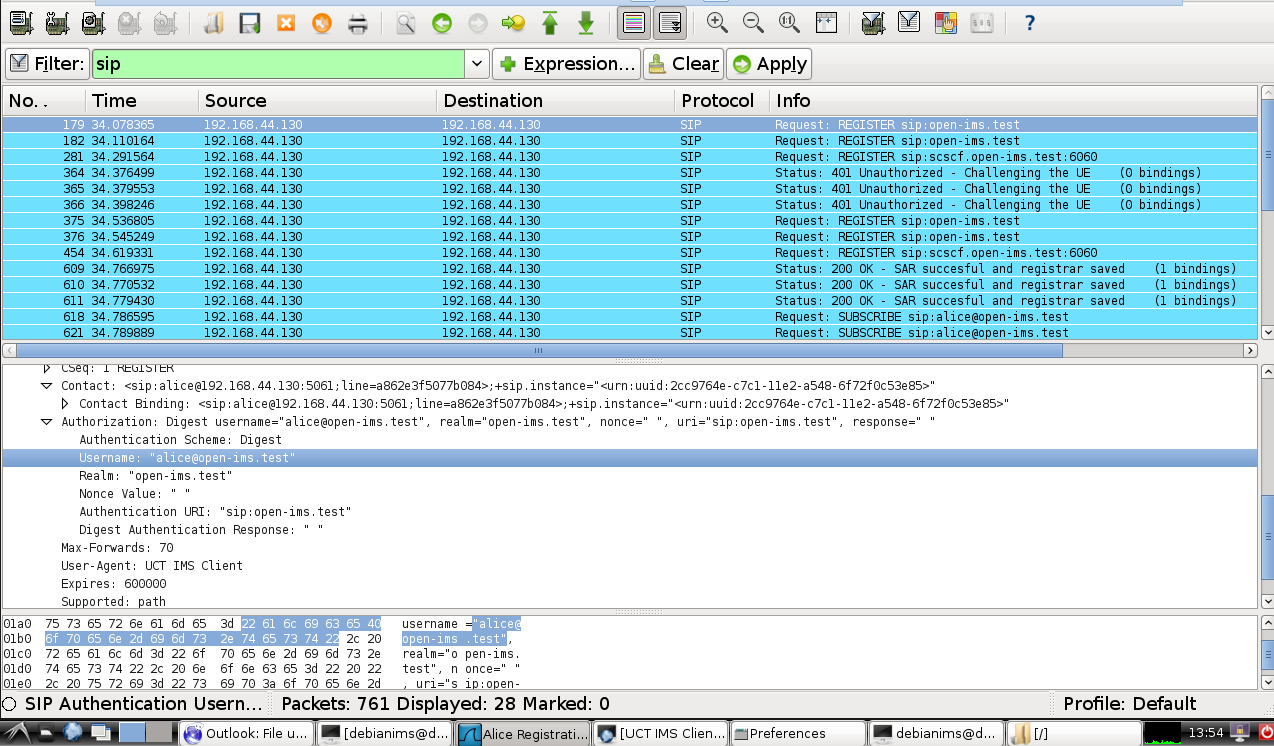
Task: Save the capture file
Action: (x=249, y=22)
